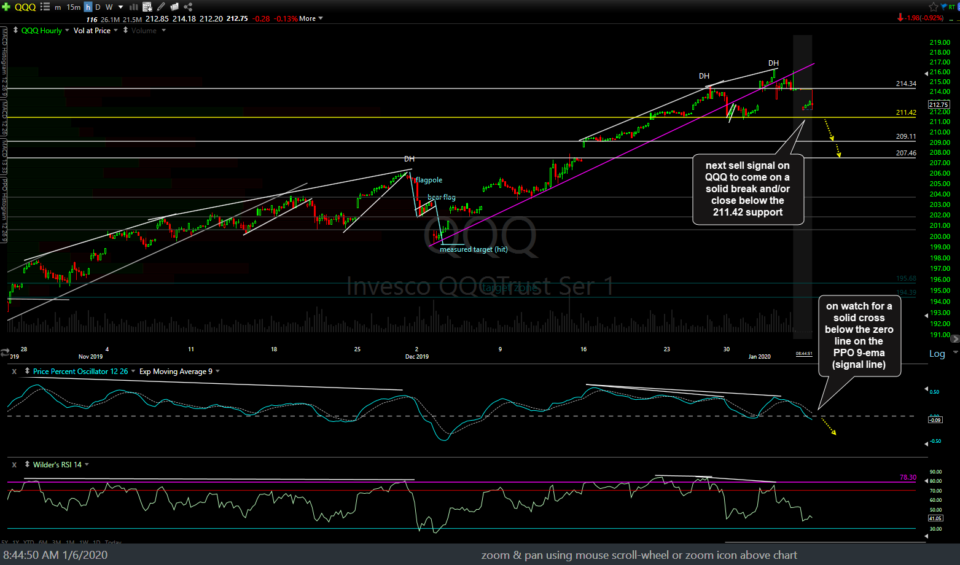This screenshot has height=565, width=960.
Task: Click the share chart icon
Action: 188,7
